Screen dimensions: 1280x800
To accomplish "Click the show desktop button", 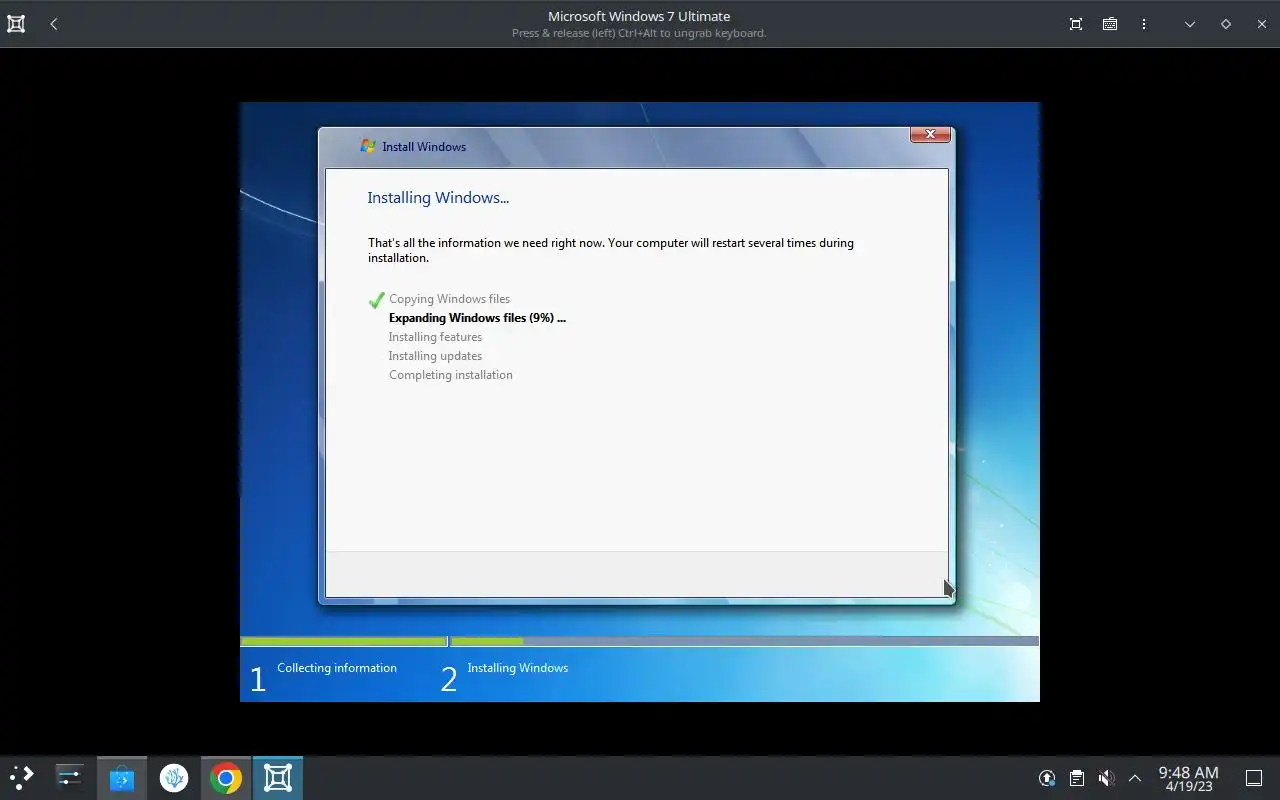I will coord(1254,778).
